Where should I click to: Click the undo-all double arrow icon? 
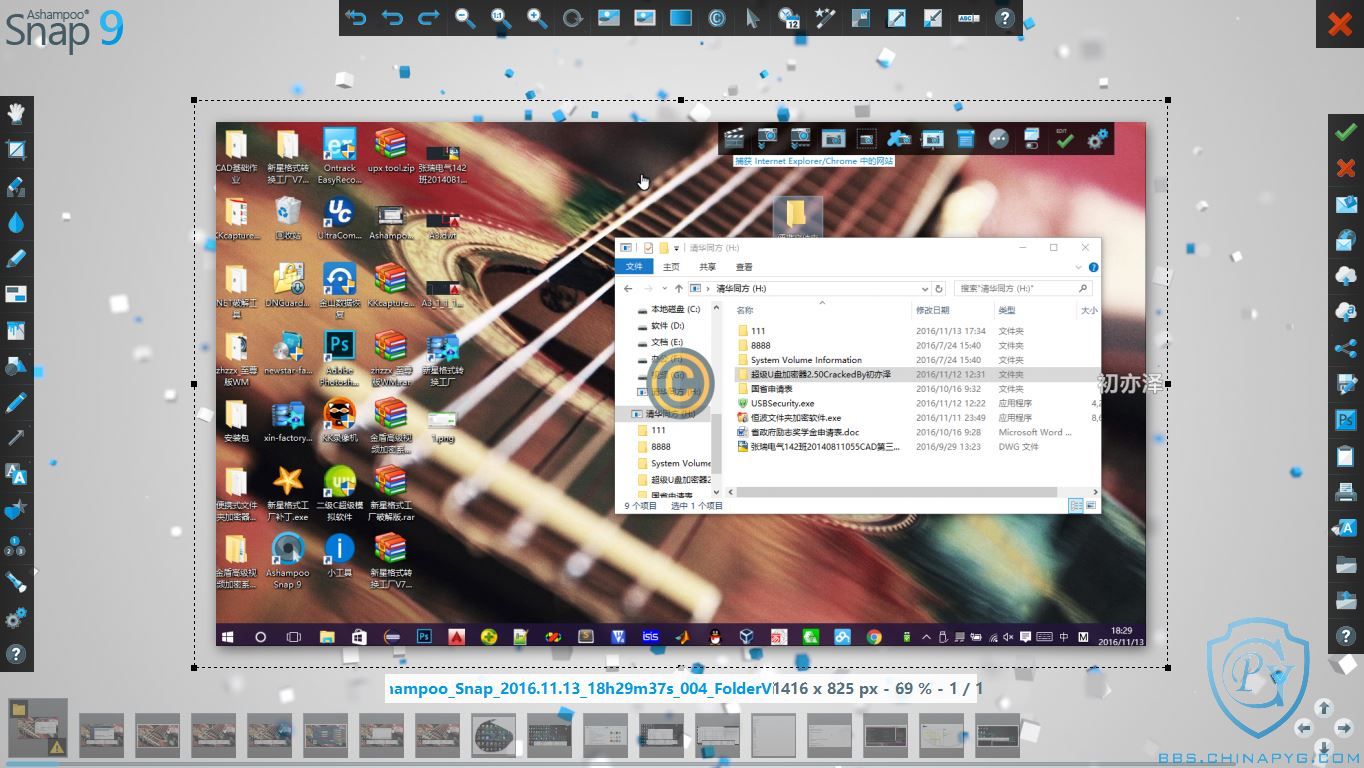click(x=357, y=17)
